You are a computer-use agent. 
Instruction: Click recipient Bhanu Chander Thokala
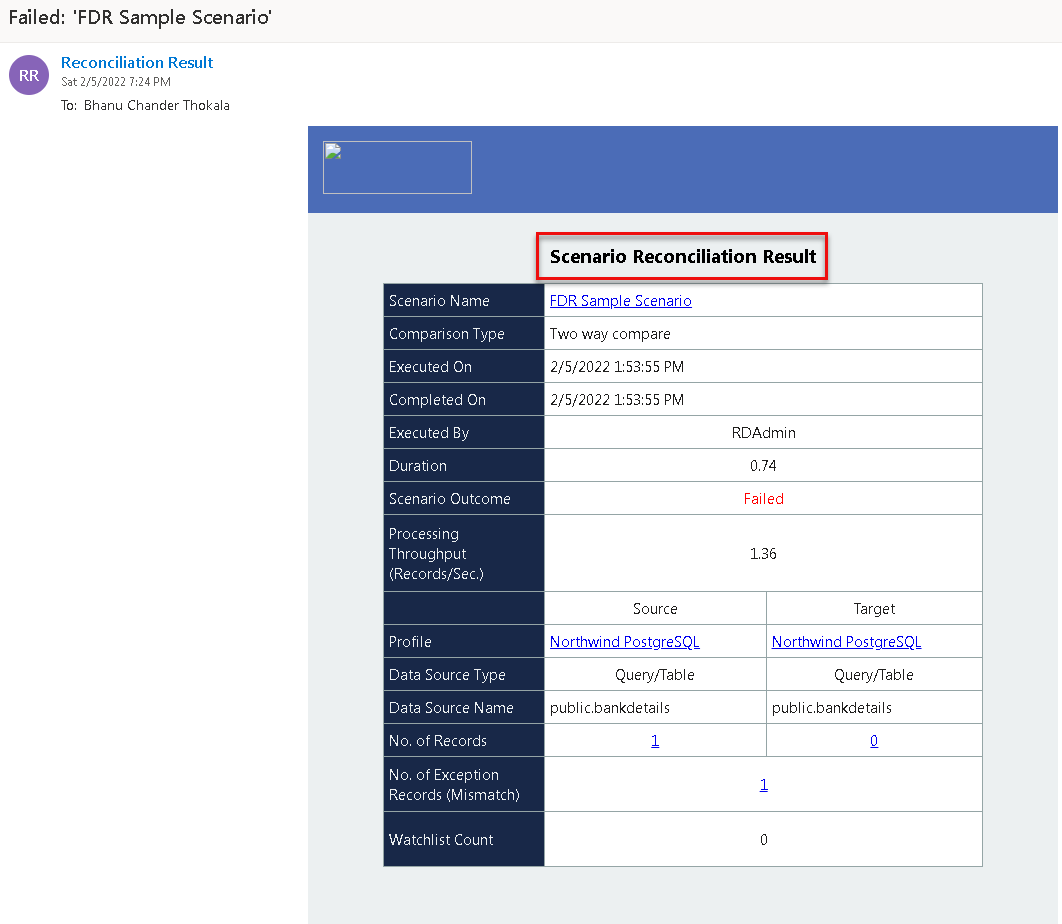[x=156, y=105]
